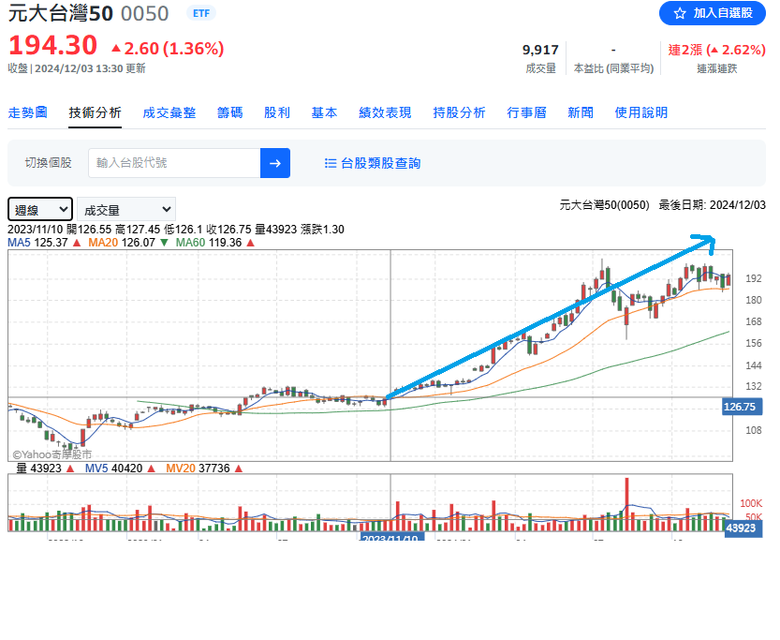Open the 台股類股查詢 link

click(x=373, y=163)
